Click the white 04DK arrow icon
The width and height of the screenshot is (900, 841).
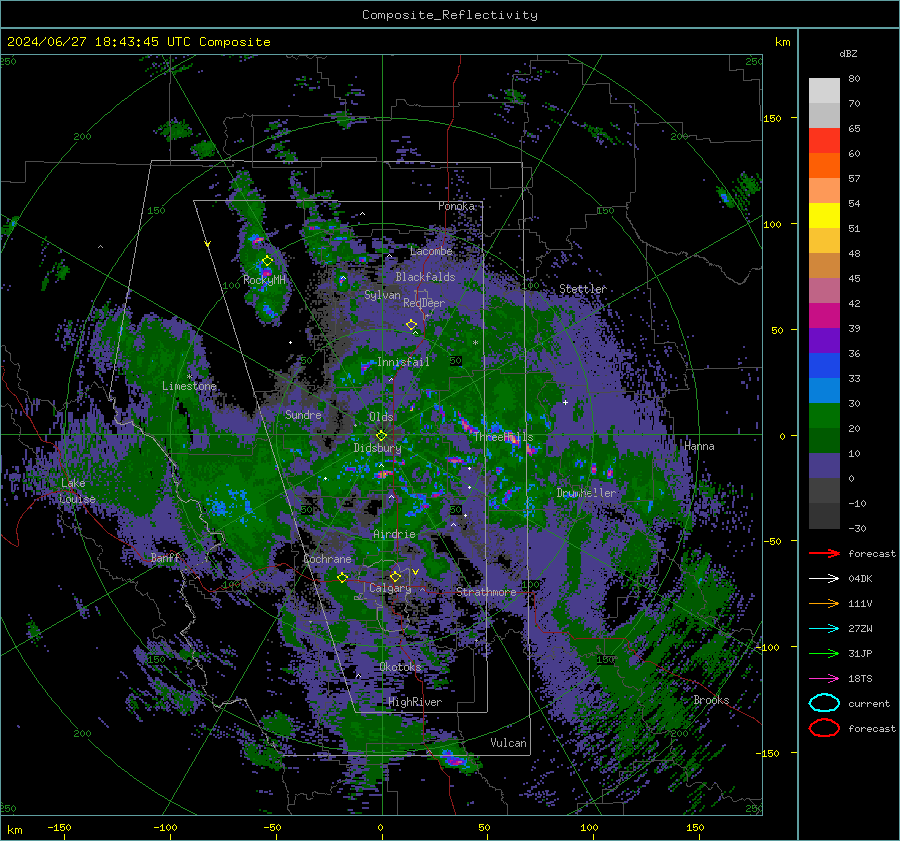pos(824,579)
